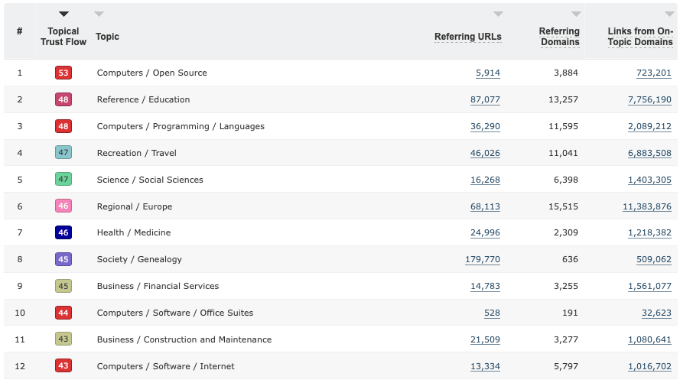The width and height of the screenshot is (680, 383).
Task: Click the Topical Trust Flow header
Action: 63,36
